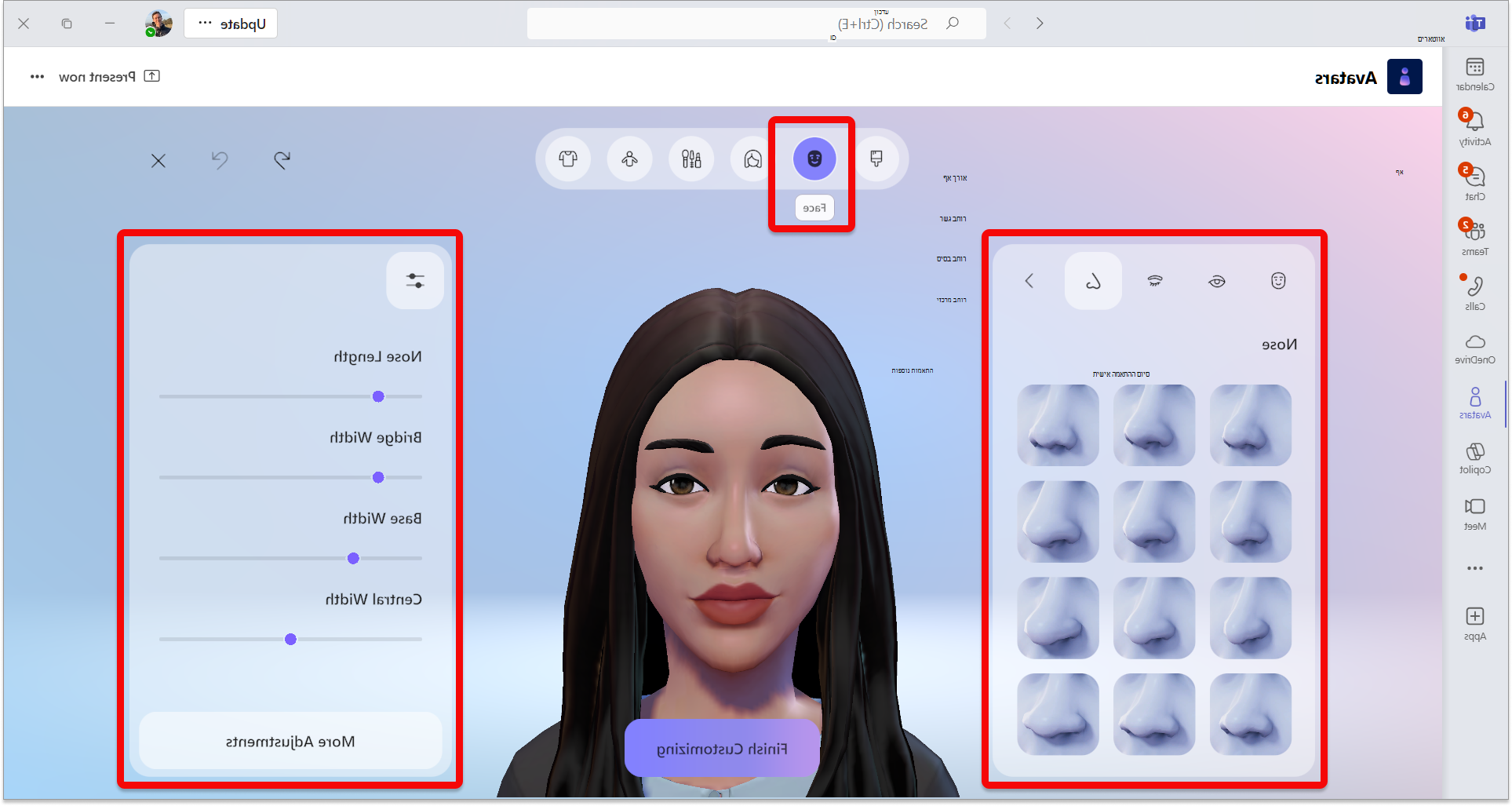Select the body category icon
The width and height of the screenshot is (1512, 806).
[629, 159]
